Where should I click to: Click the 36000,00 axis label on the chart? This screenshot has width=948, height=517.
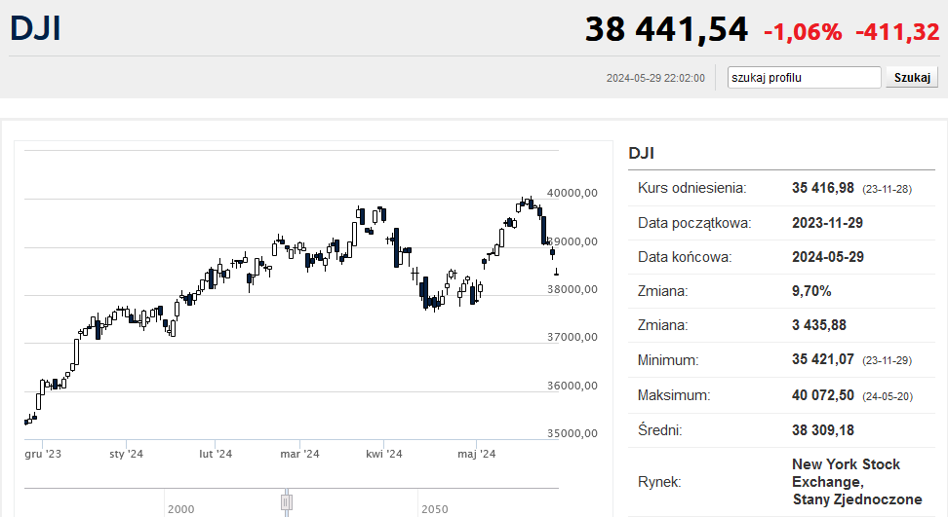click(572, 385)
